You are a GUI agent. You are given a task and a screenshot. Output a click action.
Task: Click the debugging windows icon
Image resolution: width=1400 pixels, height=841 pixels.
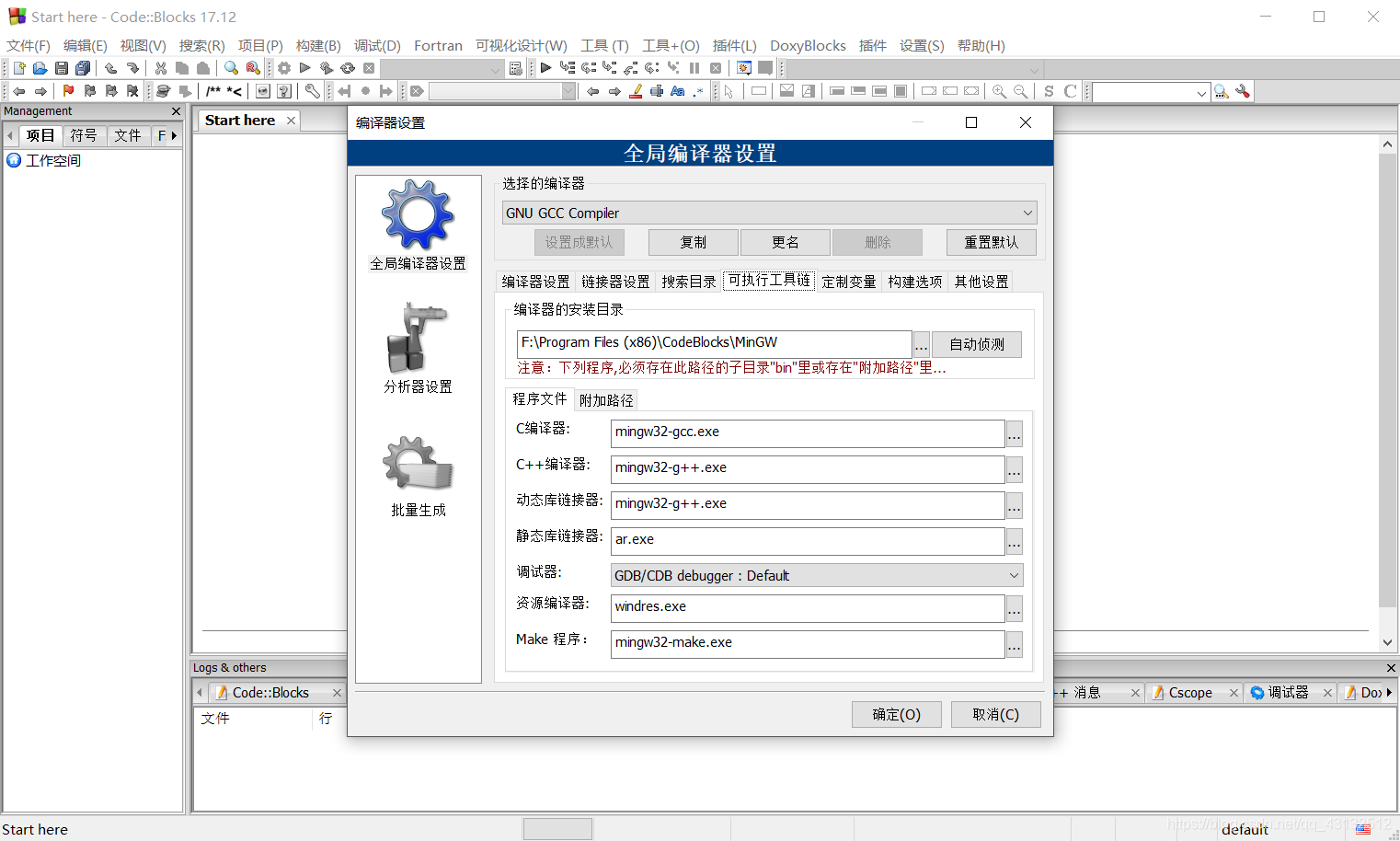(x=743, y=68)
